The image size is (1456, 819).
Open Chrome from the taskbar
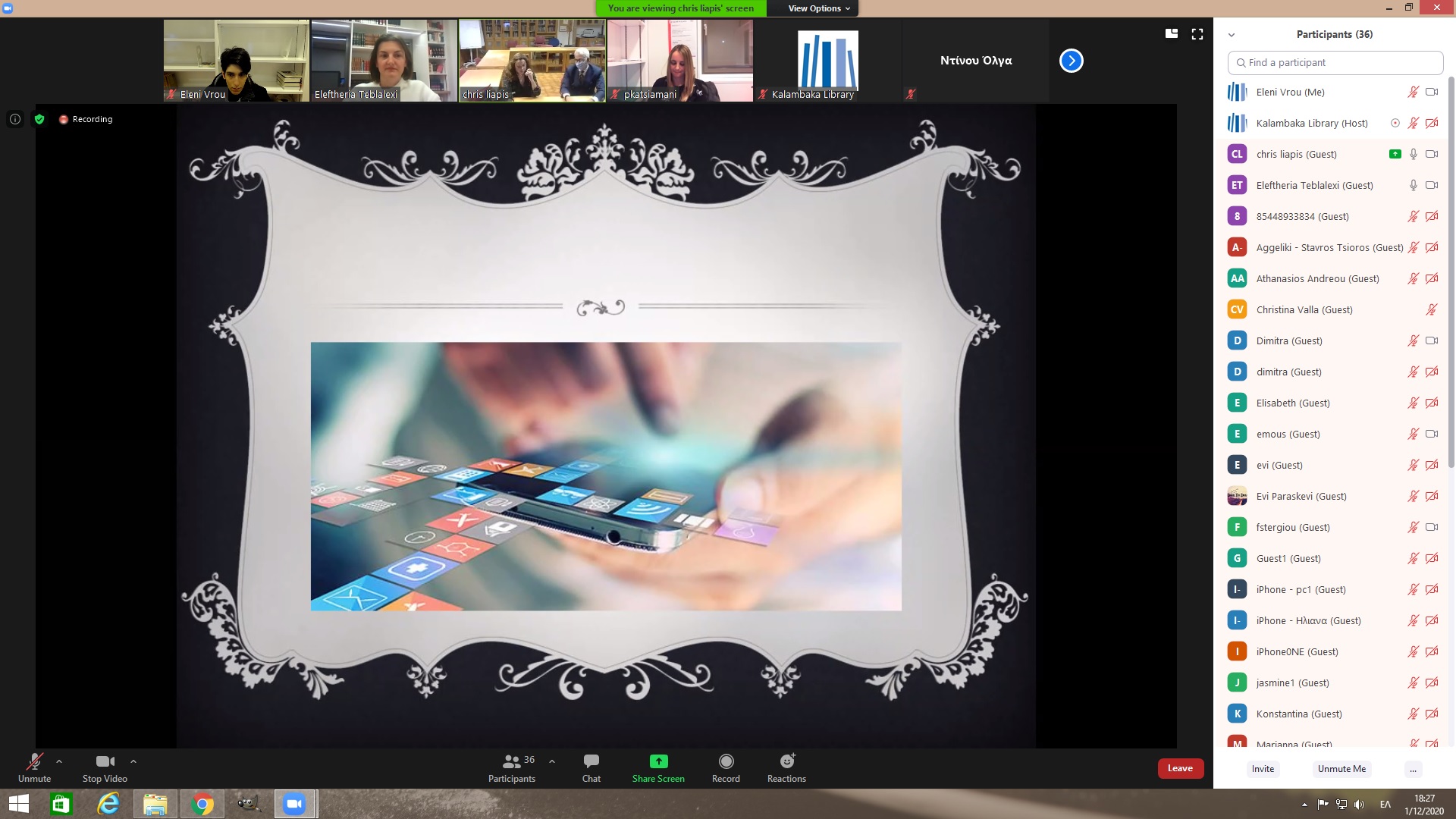coord(202,804)
